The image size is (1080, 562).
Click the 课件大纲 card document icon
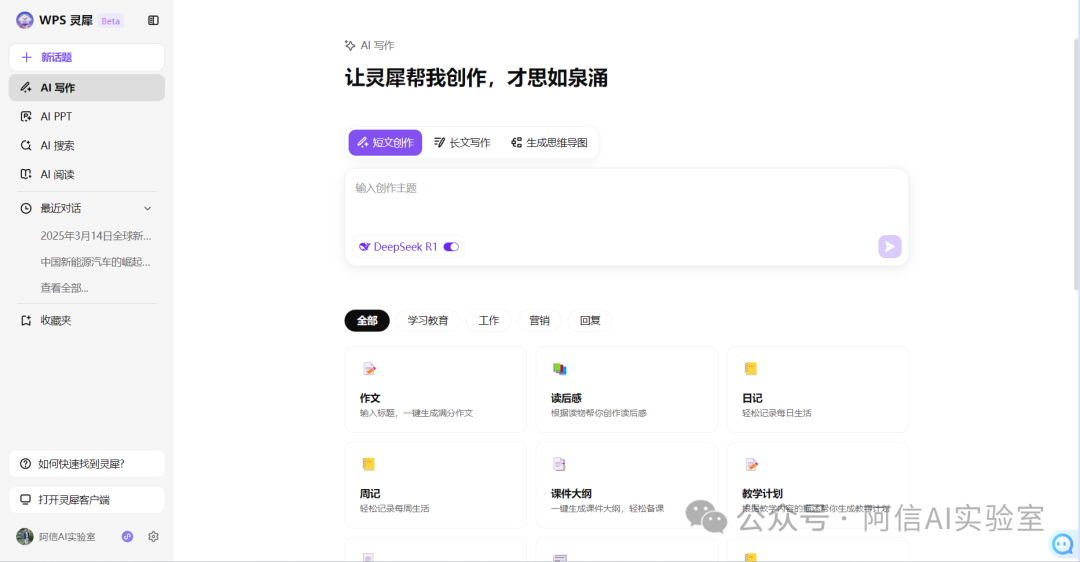[559, 464]
